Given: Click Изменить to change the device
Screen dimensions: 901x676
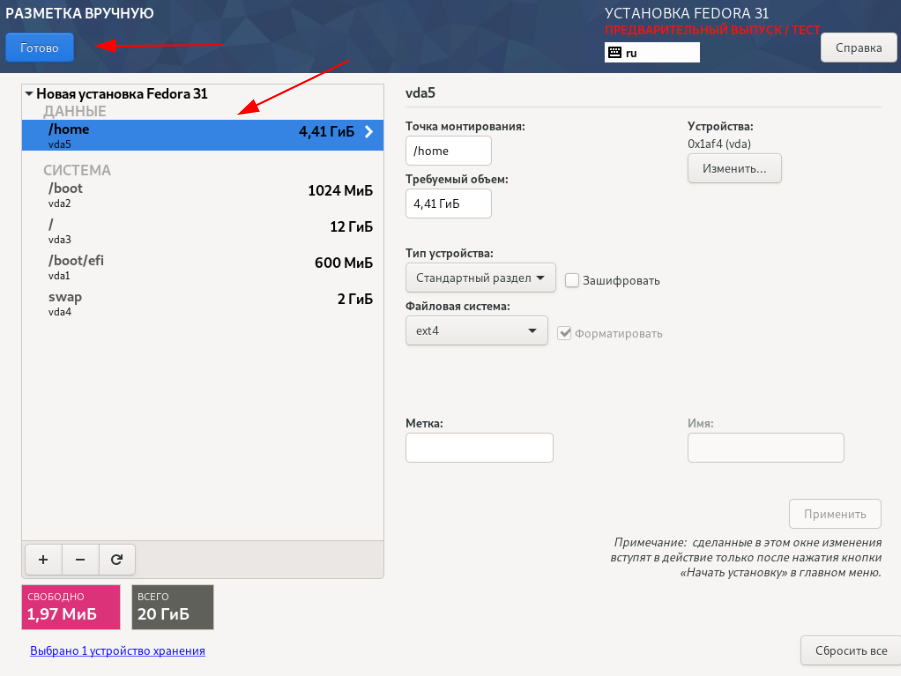Looking at the screenshot, I should [734, 168].
